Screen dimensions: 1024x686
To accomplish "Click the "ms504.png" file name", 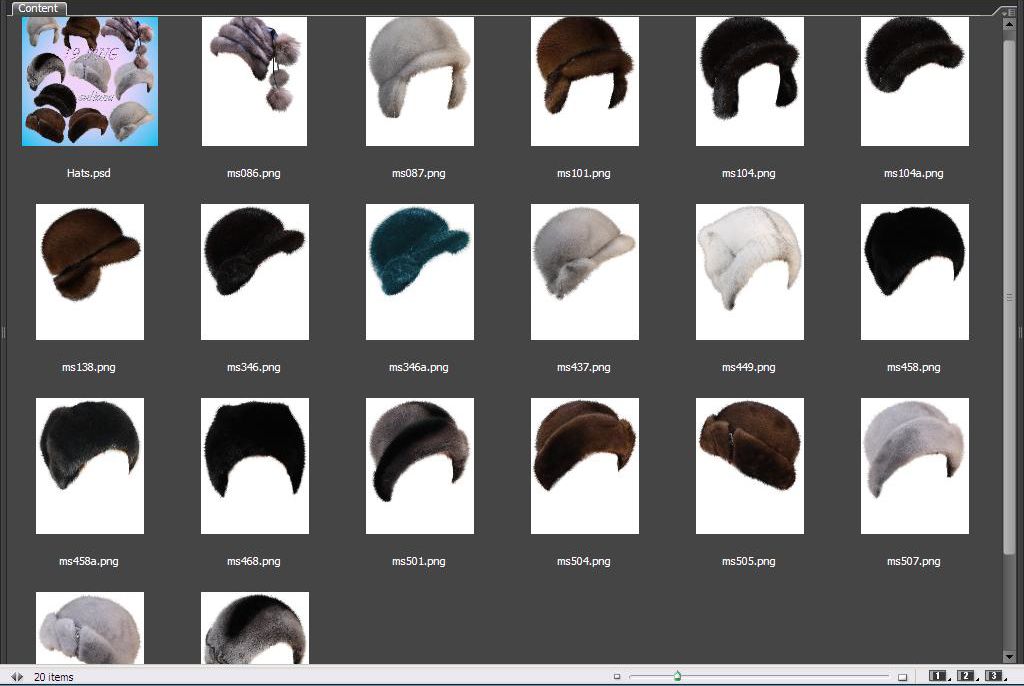I will [x=584, y=561].
